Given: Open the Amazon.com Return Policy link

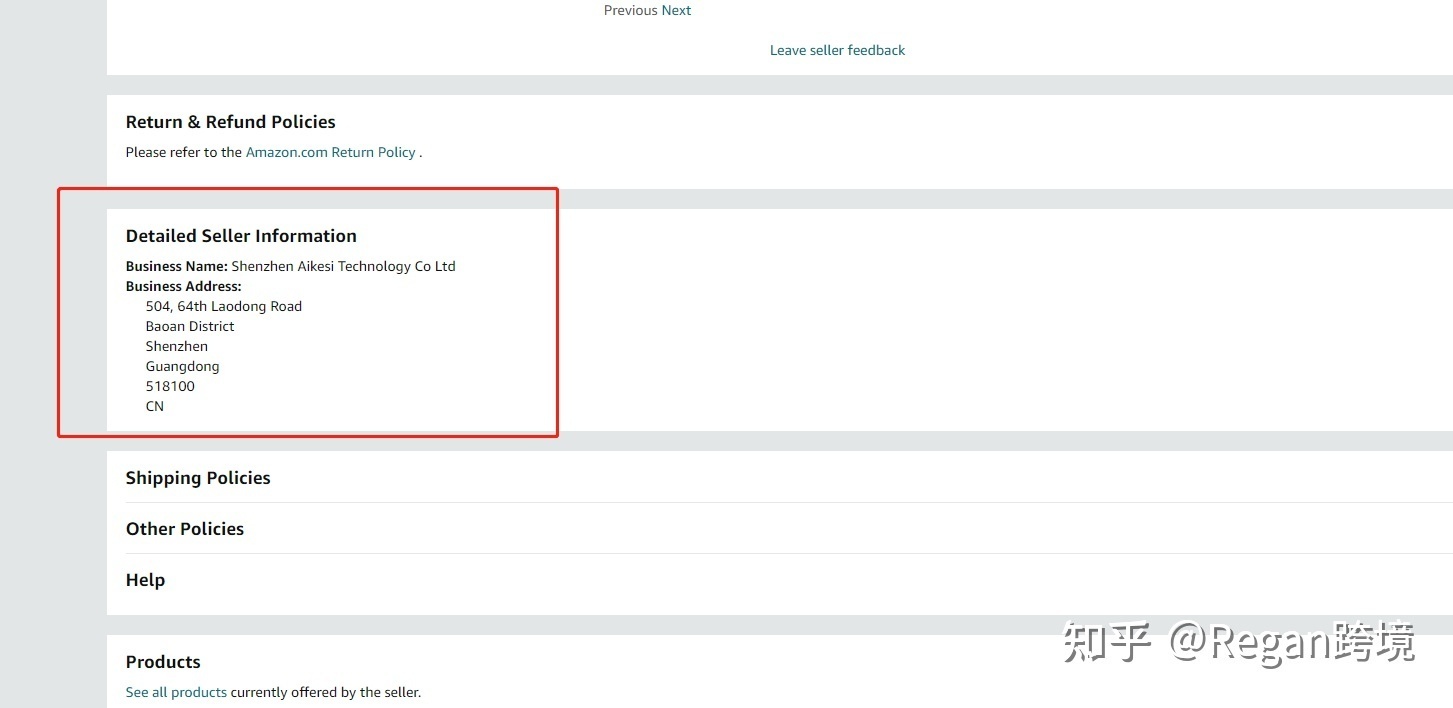Looking at the screenshot, I should coord(331,153).
